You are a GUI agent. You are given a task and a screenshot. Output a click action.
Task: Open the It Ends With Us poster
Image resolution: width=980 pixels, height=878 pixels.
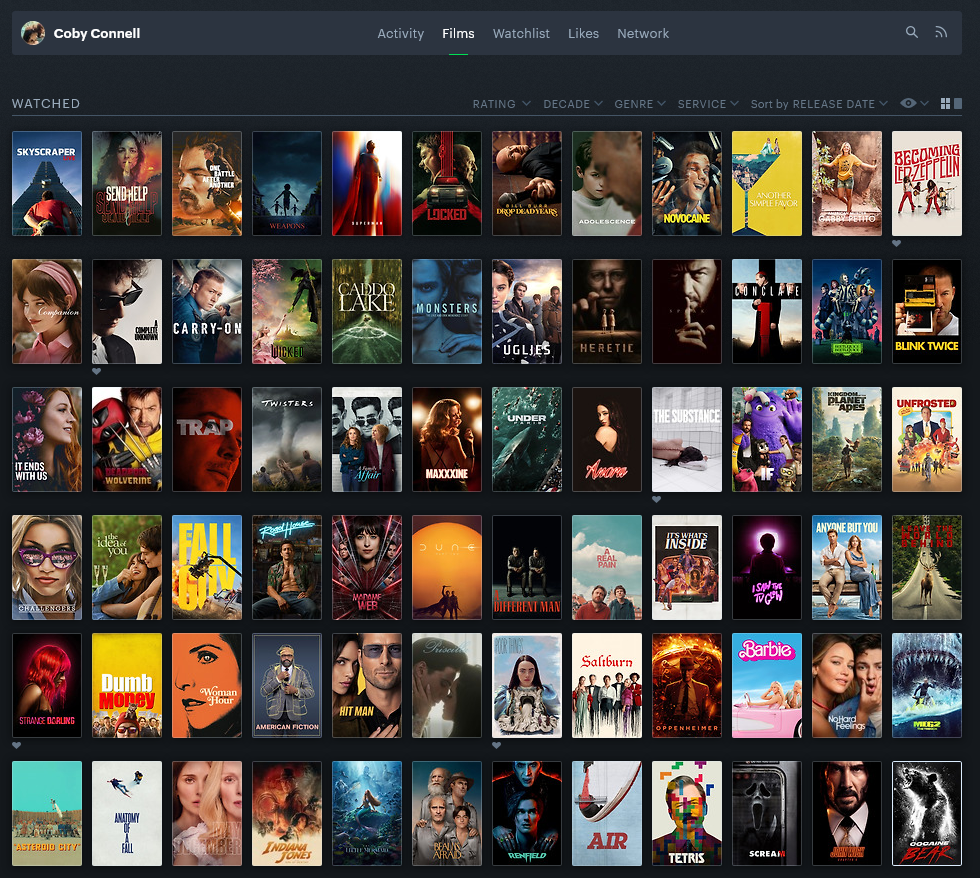point(47,439)
